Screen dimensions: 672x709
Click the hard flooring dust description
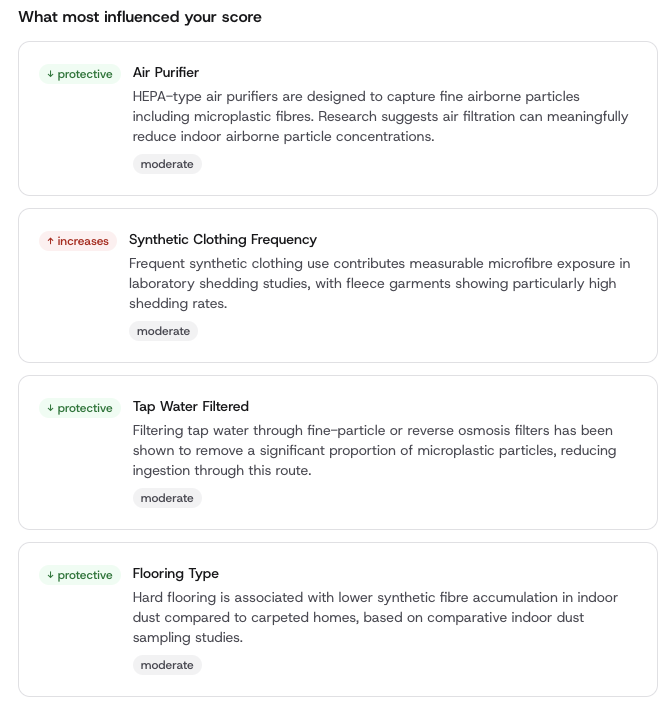375,617
